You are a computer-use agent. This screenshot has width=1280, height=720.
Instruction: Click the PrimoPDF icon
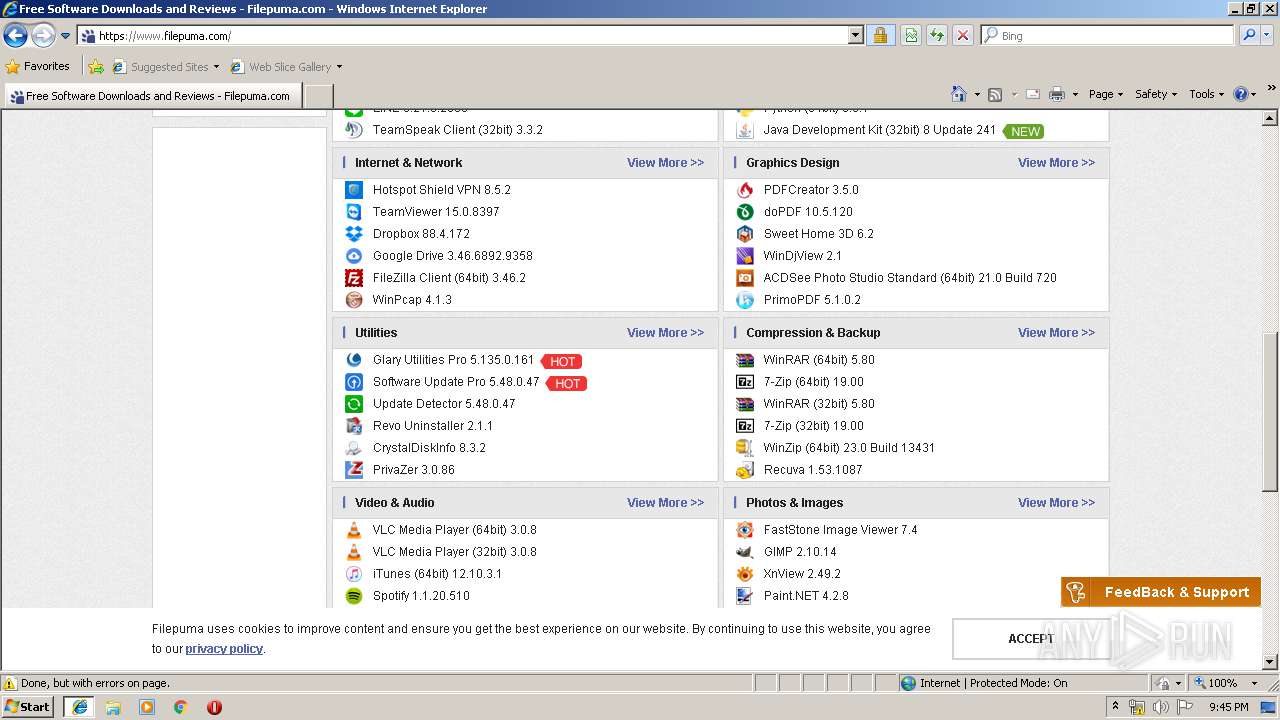coord(745,300)
